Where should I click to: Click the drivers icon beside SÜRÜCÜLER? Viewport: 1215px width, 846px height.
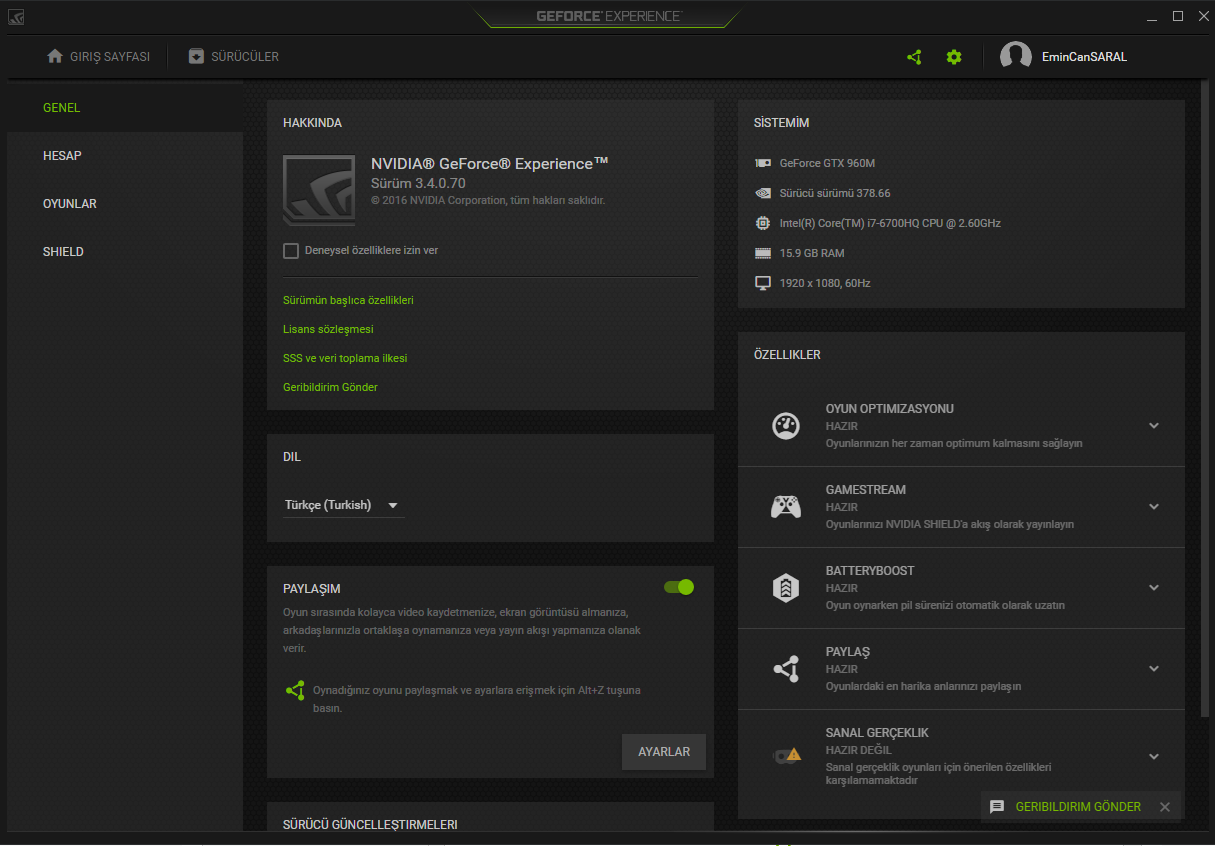[196, 56]
